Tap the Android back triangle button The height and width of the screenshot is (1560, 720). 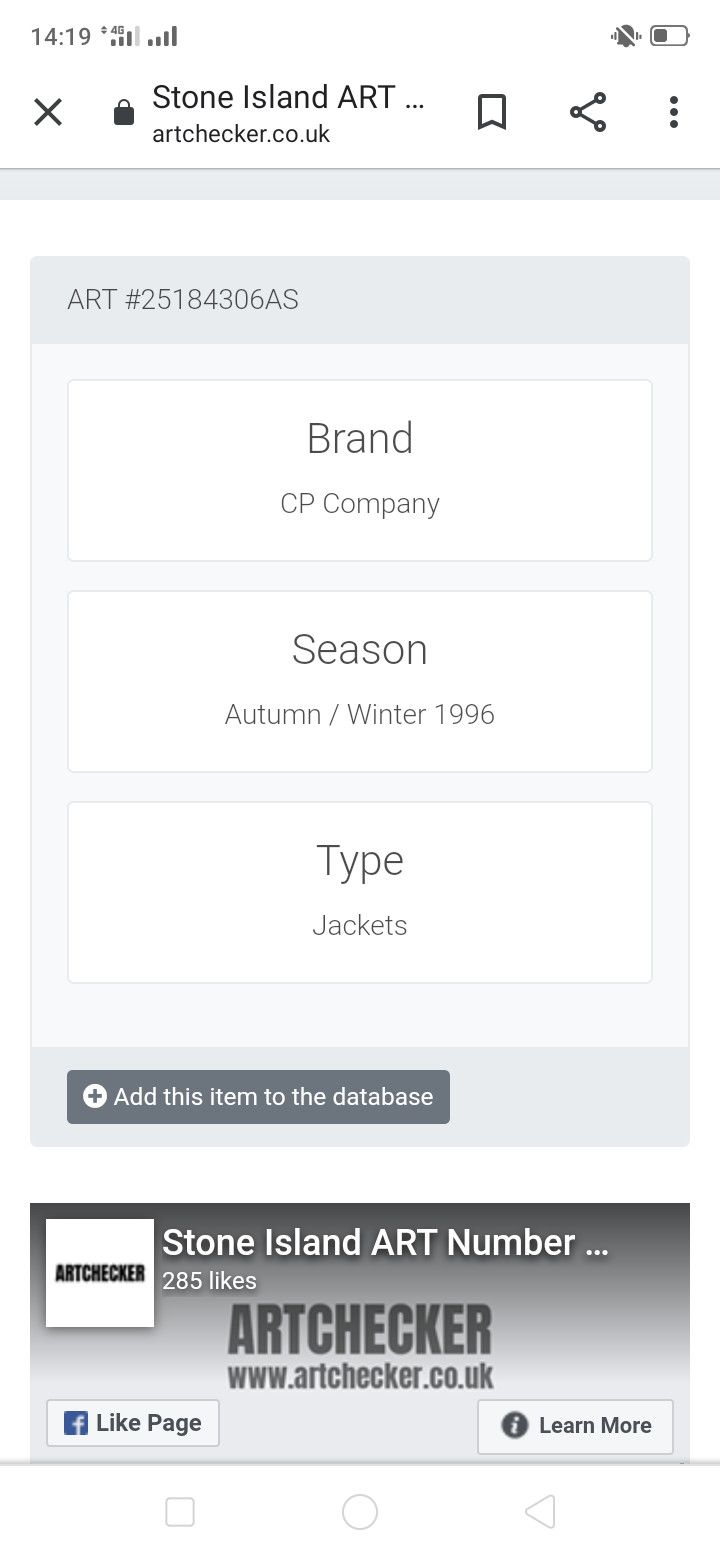point(540,1512)
